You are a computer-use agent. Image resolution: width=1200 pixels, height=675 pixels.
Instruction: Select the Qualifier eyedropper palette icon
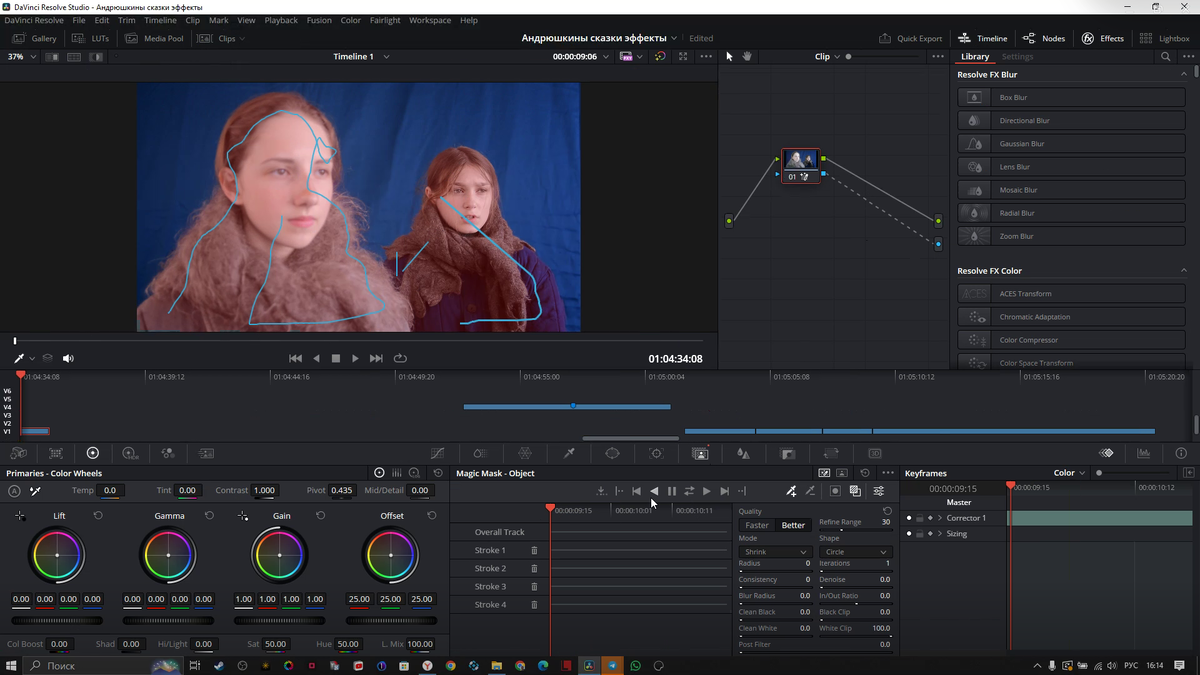tap(569, 453)
